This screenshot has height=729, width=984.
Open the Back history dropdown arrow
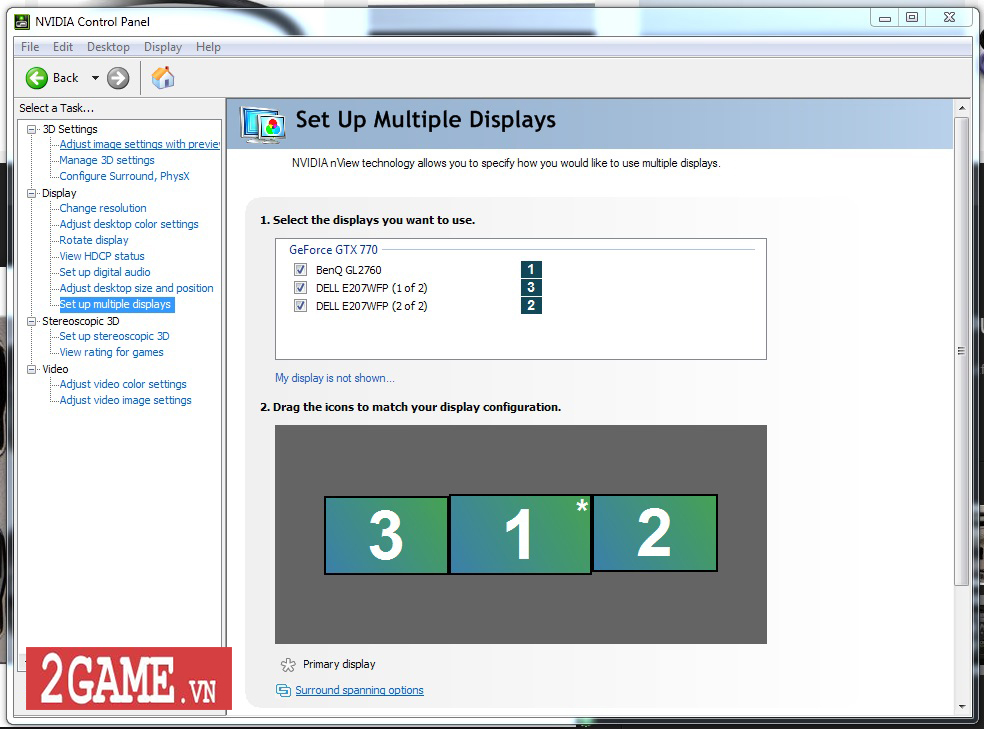coord(95,78)
